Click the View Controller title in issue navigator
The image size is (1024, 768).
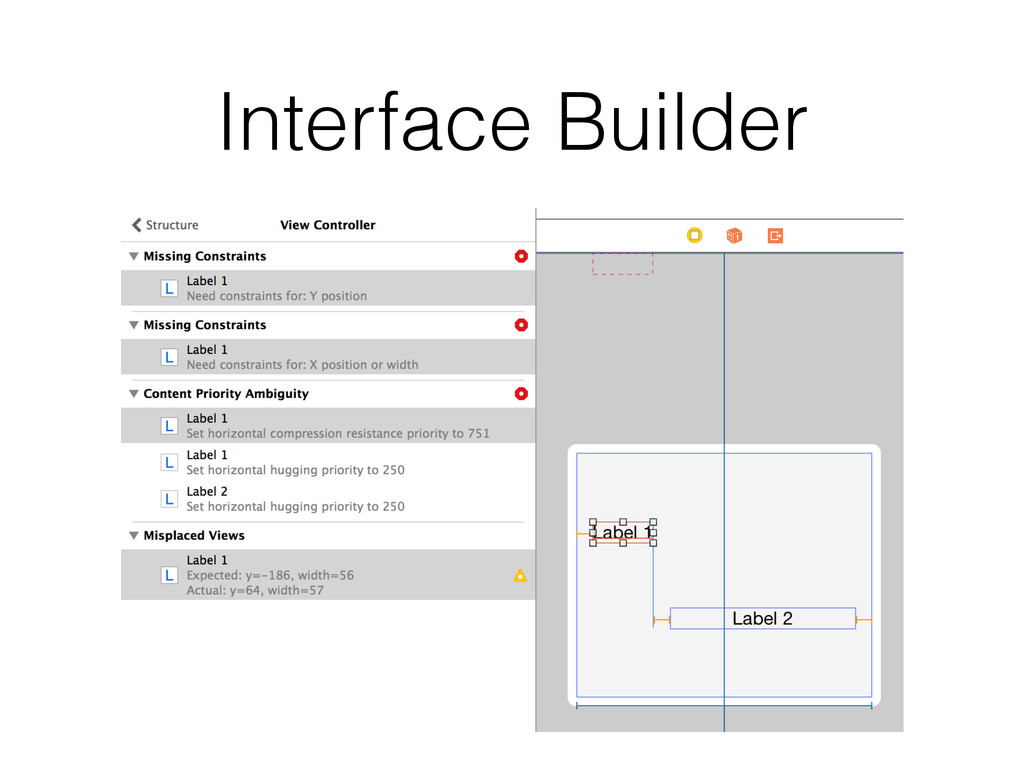tap(328, 225)
